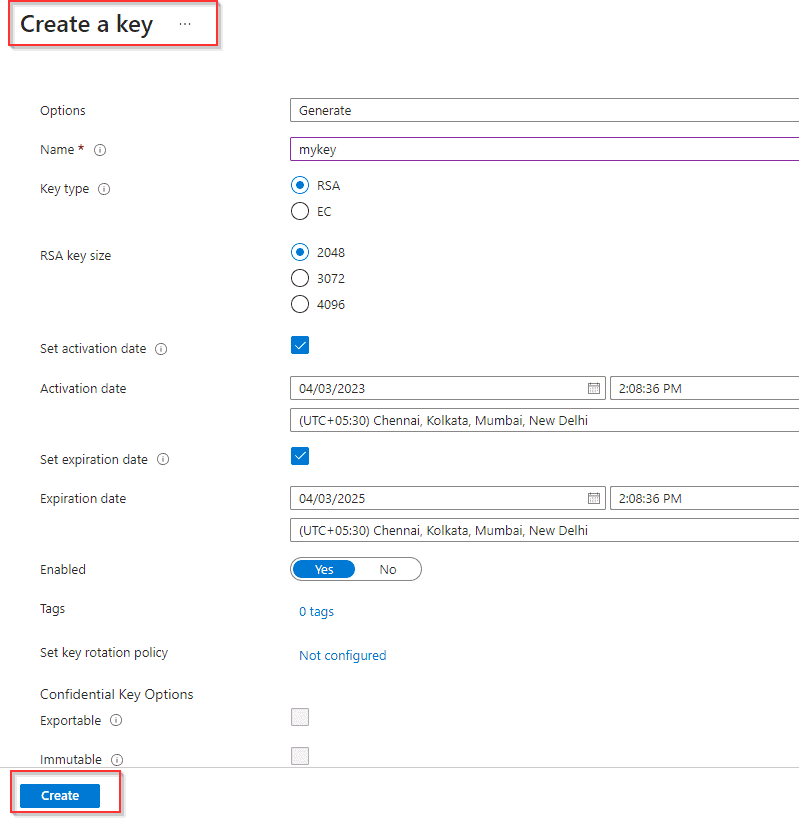Click Not configured for key rotation policy

point(341,655)
